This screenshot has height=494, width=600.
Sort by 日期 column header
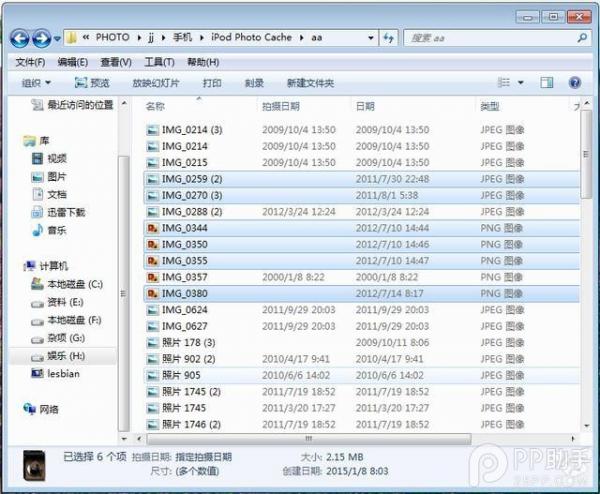pos(365,106)
